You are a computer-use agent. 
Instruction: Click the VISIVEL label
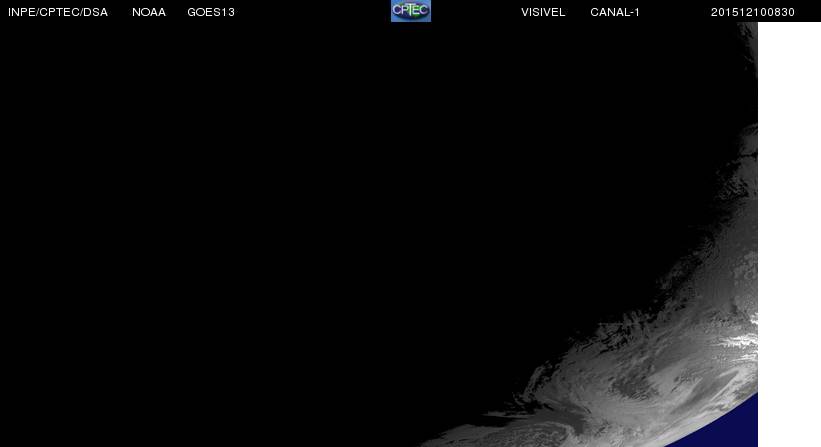[x=543, y=12]
